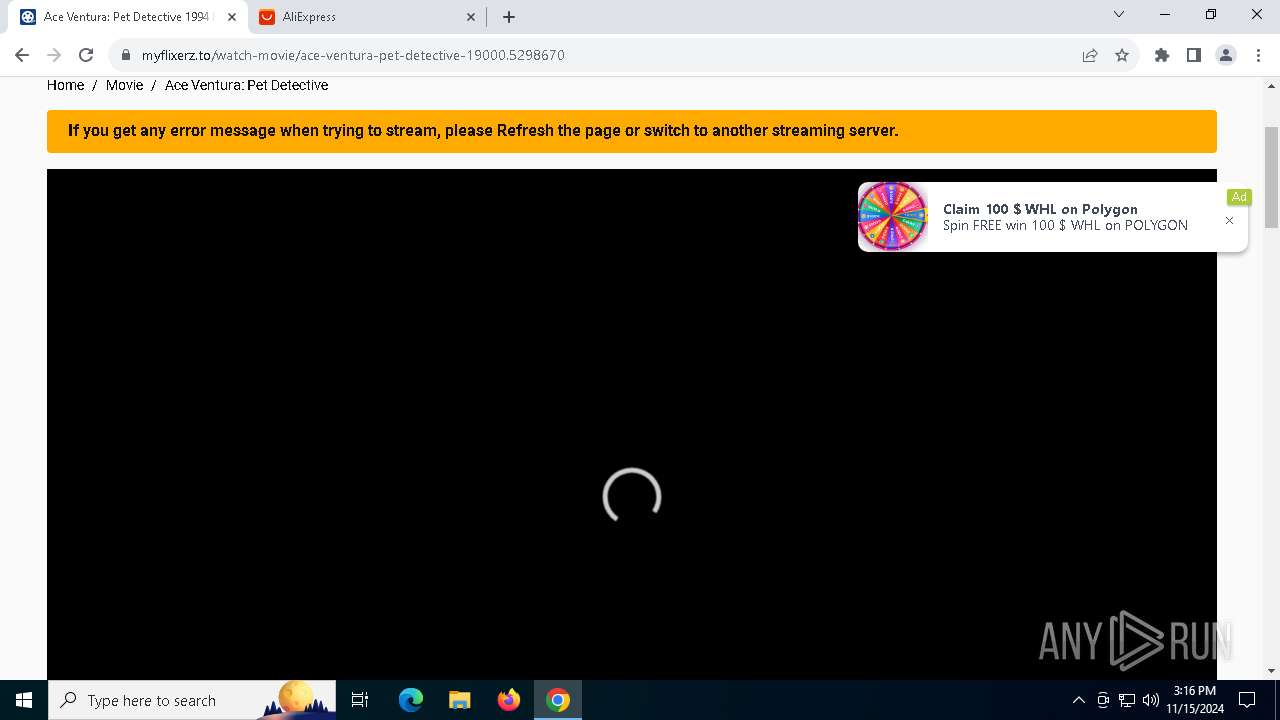The width and height of the screenshot is (1280, 720).
Task: Minimize the Chrome window
Action: point(1165,15)
